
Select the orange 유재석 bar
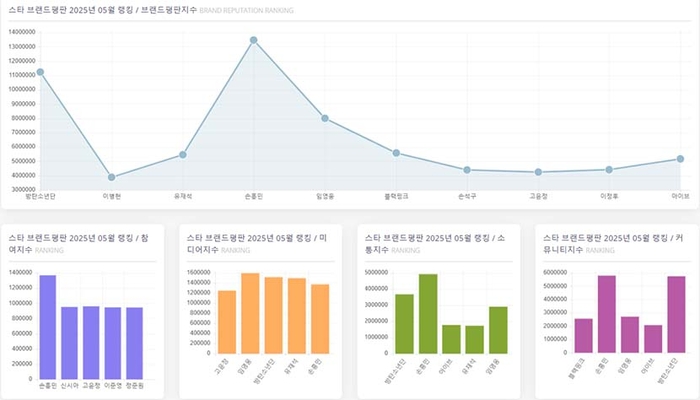(x=296, y=316)
